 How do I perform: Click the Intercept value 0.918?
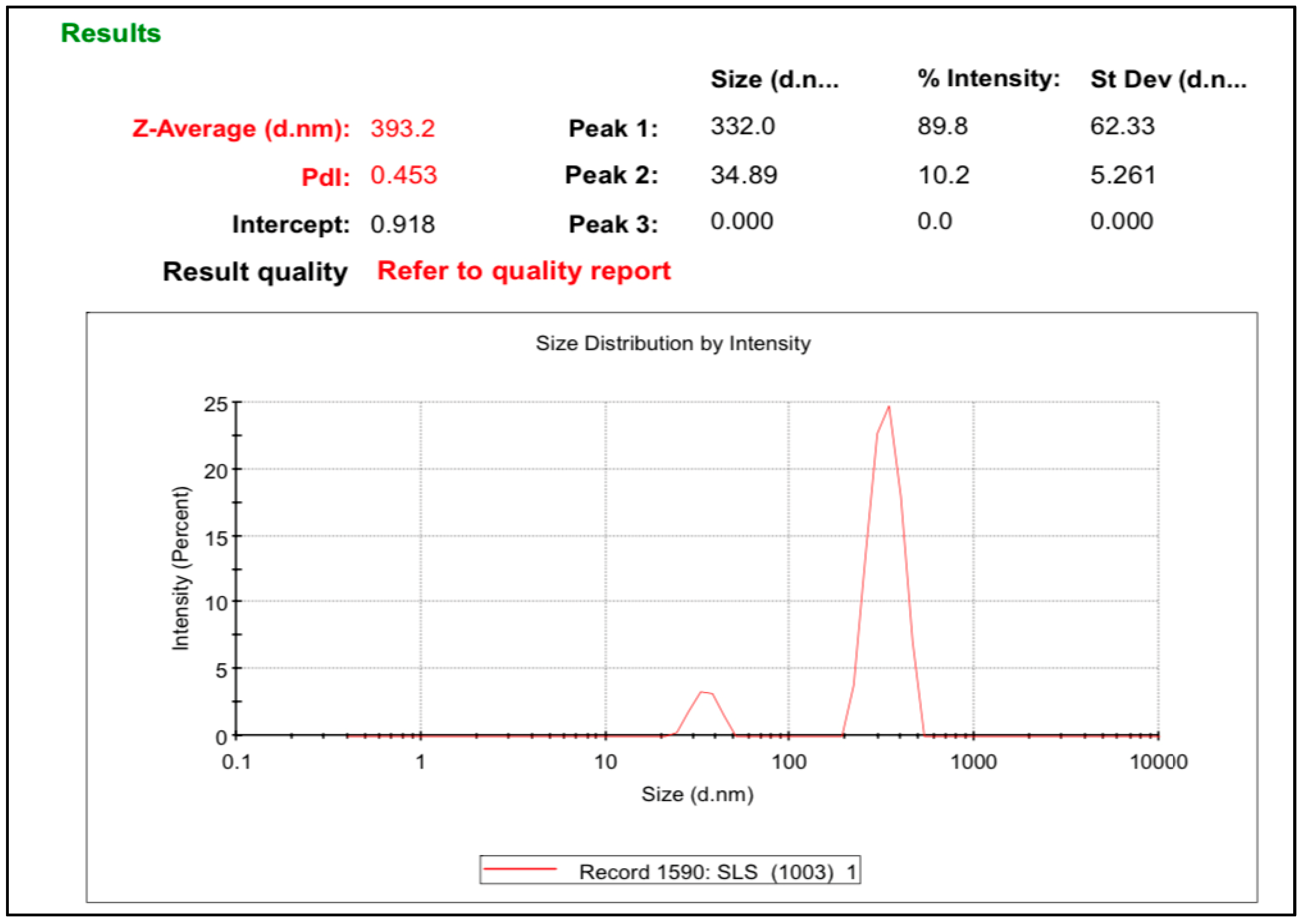pyautogui.click(x=403, y=224)
